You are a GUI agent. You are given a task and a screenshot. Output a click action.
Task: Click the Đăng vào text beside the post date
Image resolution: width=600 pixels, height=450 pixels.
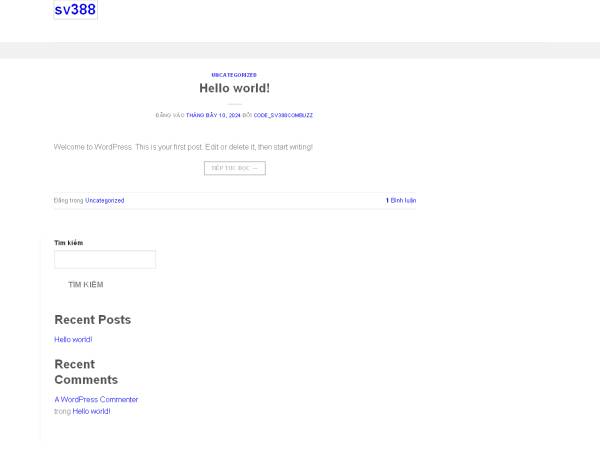170,115
